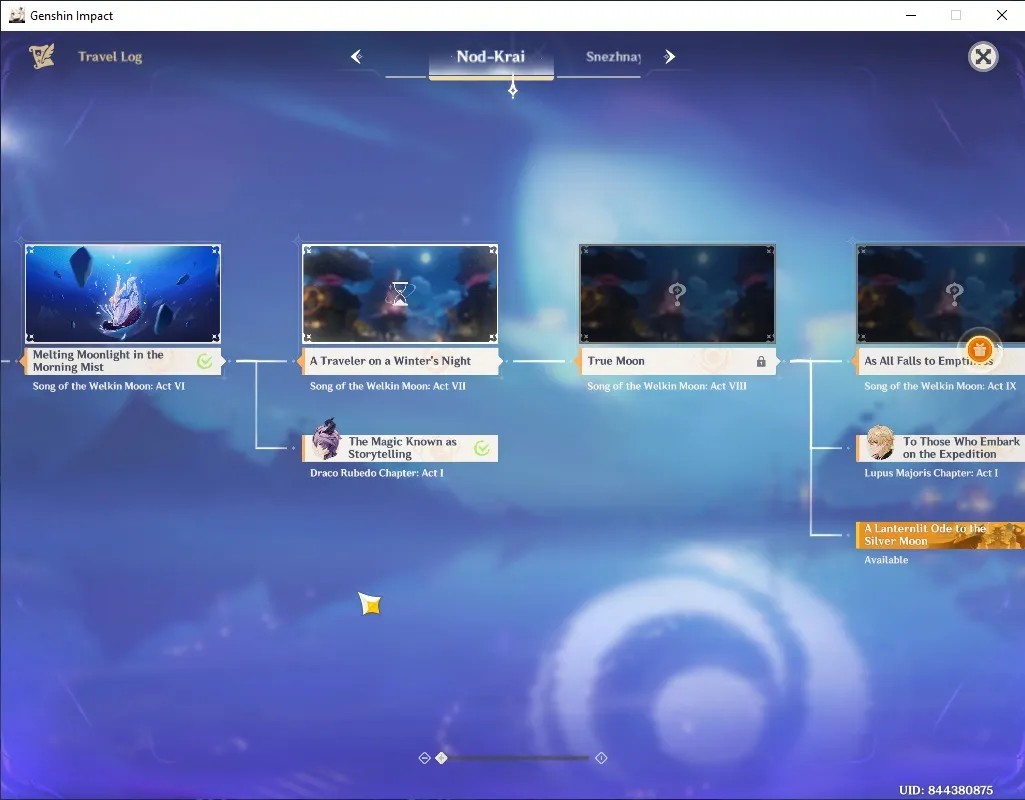Click the Travel Log book icon
Viewport: 1025px width, 800px height.
(42, 56)
